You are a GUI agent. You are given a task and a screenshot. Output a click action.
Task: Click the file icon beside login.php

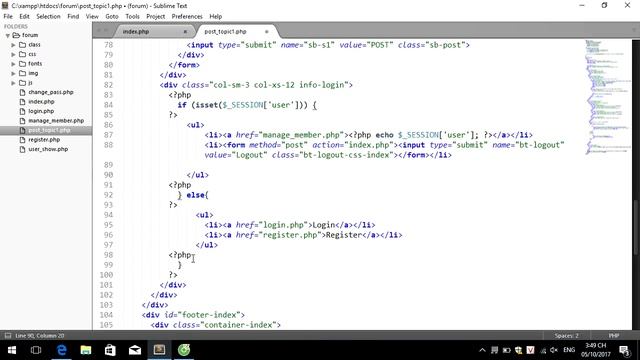(x=23, y=111)
